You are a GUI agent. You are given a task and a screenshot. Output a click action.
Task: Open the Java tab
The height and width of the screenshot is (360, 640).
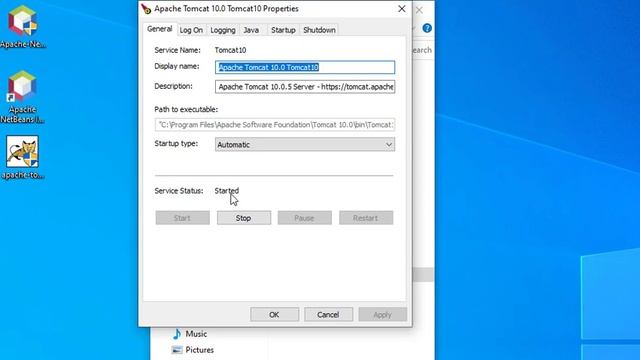coord(251,30)
